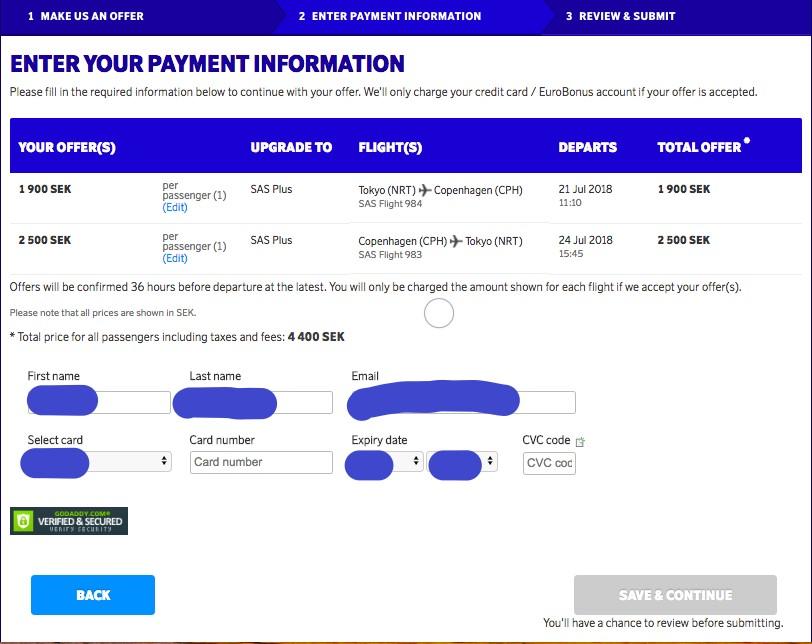Focus the Card number field
This screenshot has height=644, width=812.
[261, 462]
